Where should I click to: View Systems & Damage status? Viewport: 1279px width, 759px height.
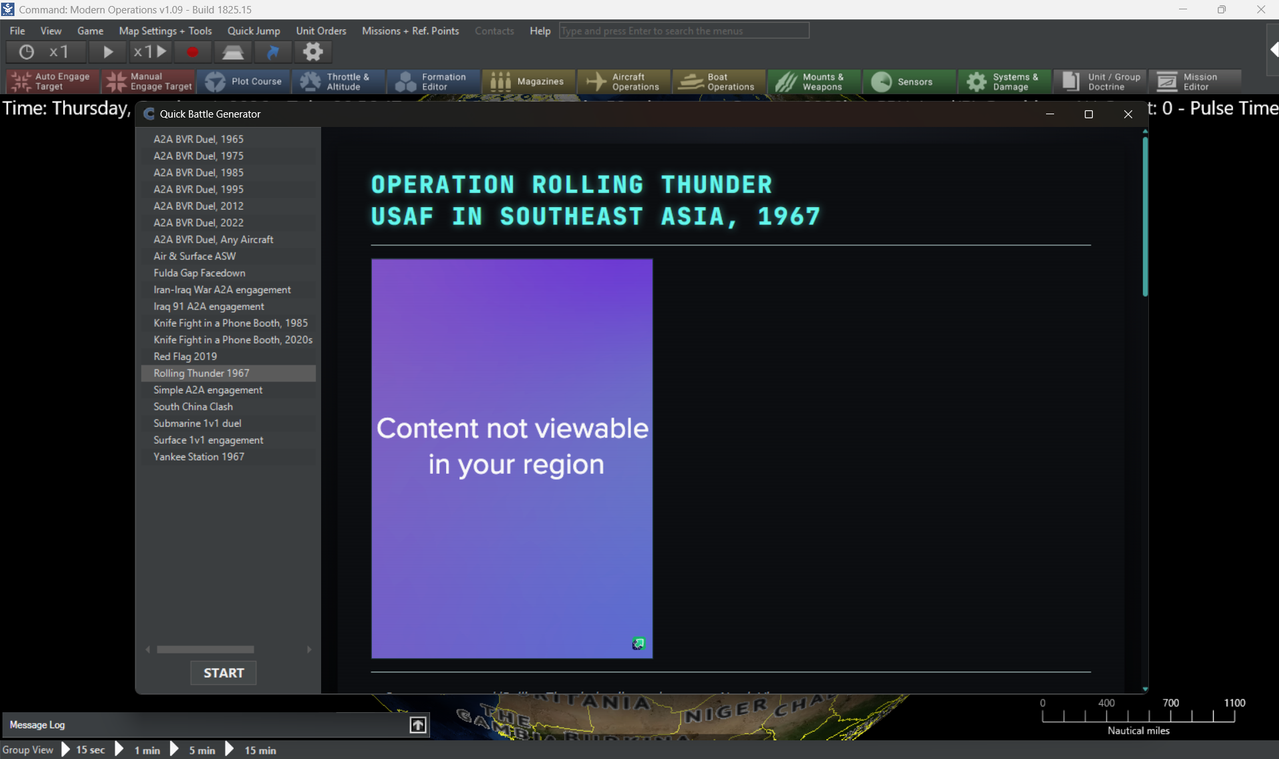(x=1004, y=82)
